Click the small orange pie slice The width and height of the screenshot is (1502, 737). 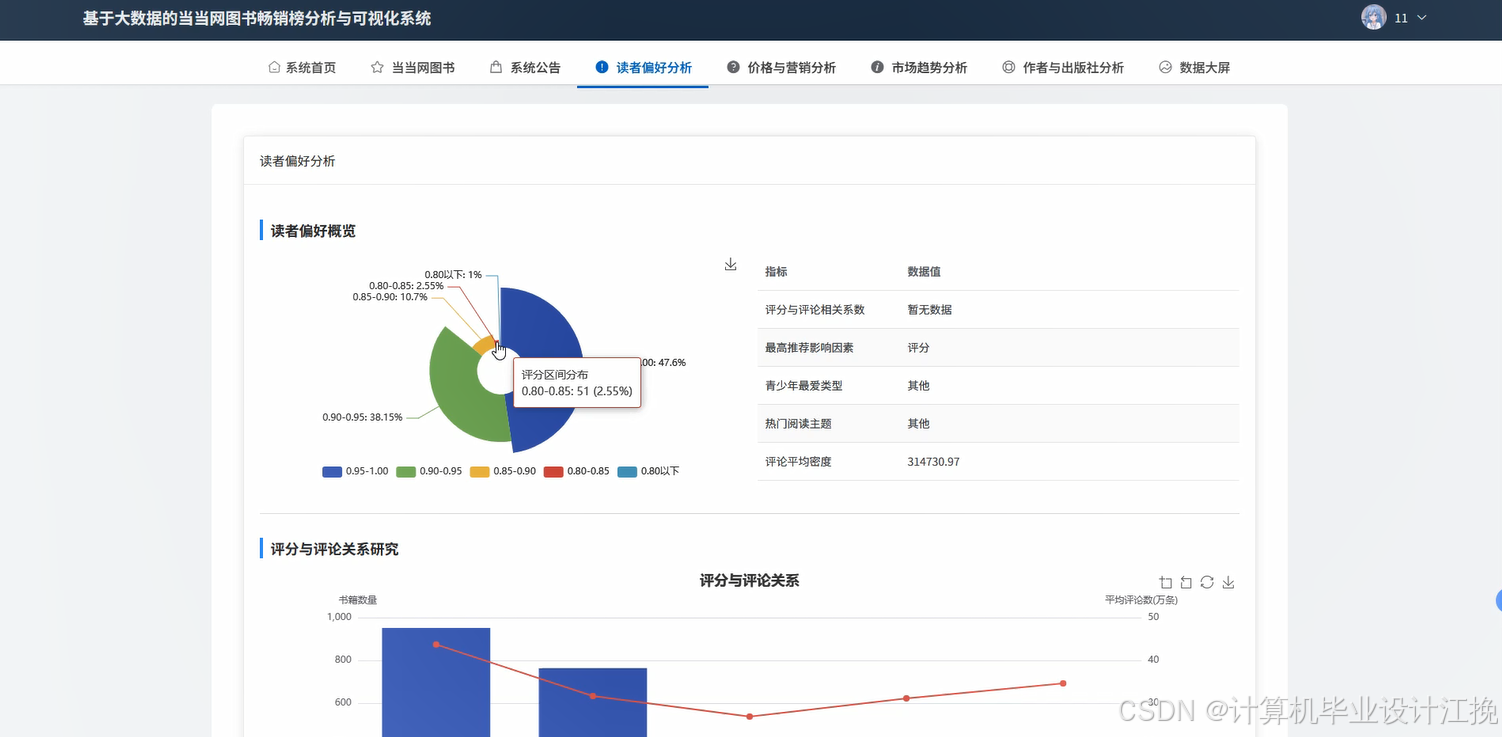coord(484,345)
